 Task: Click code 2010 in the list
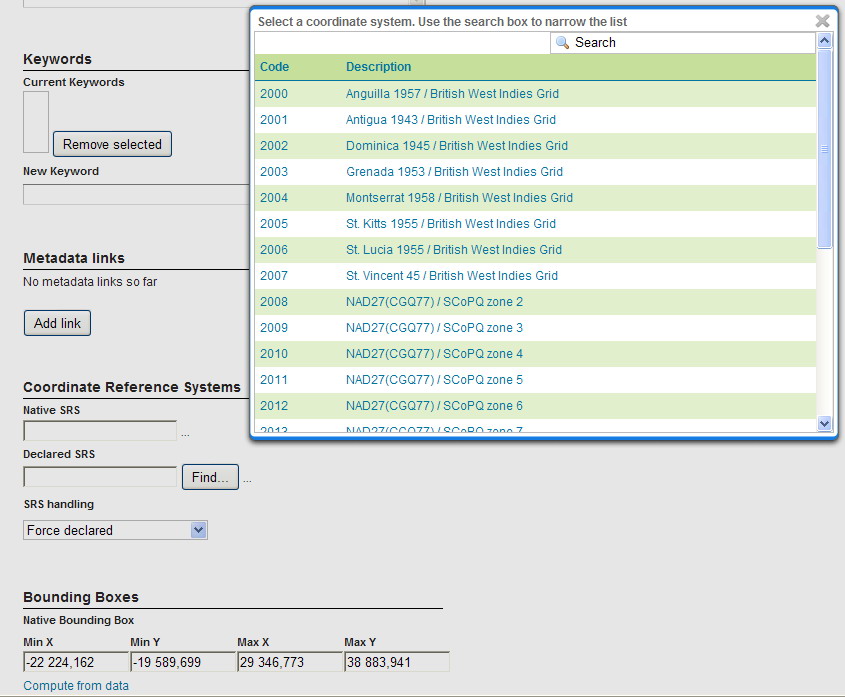274,354
